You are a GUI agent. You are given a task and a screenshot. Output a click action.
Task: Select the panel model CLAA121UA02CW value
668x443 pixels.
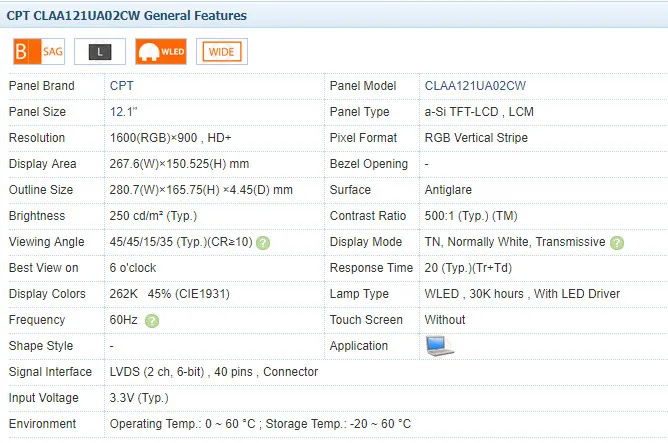click(475, 86)
